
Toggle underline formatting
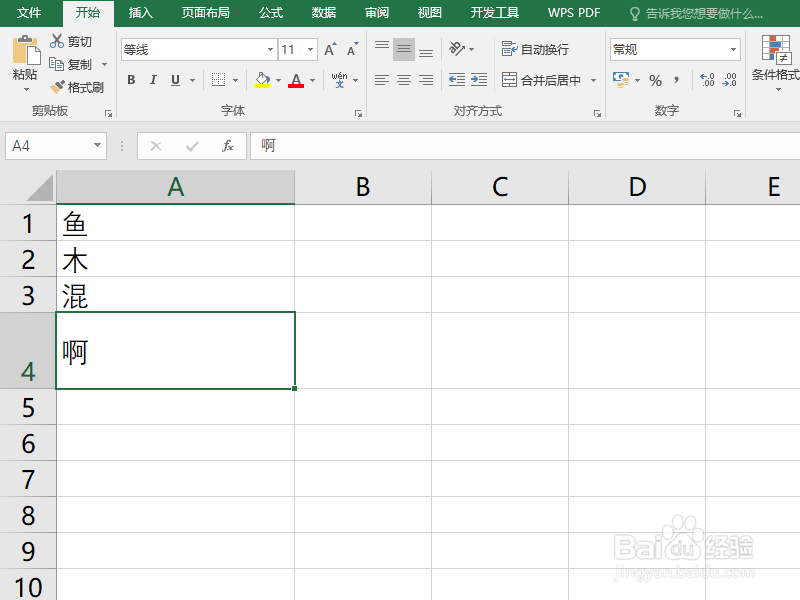tap(176, 80)
